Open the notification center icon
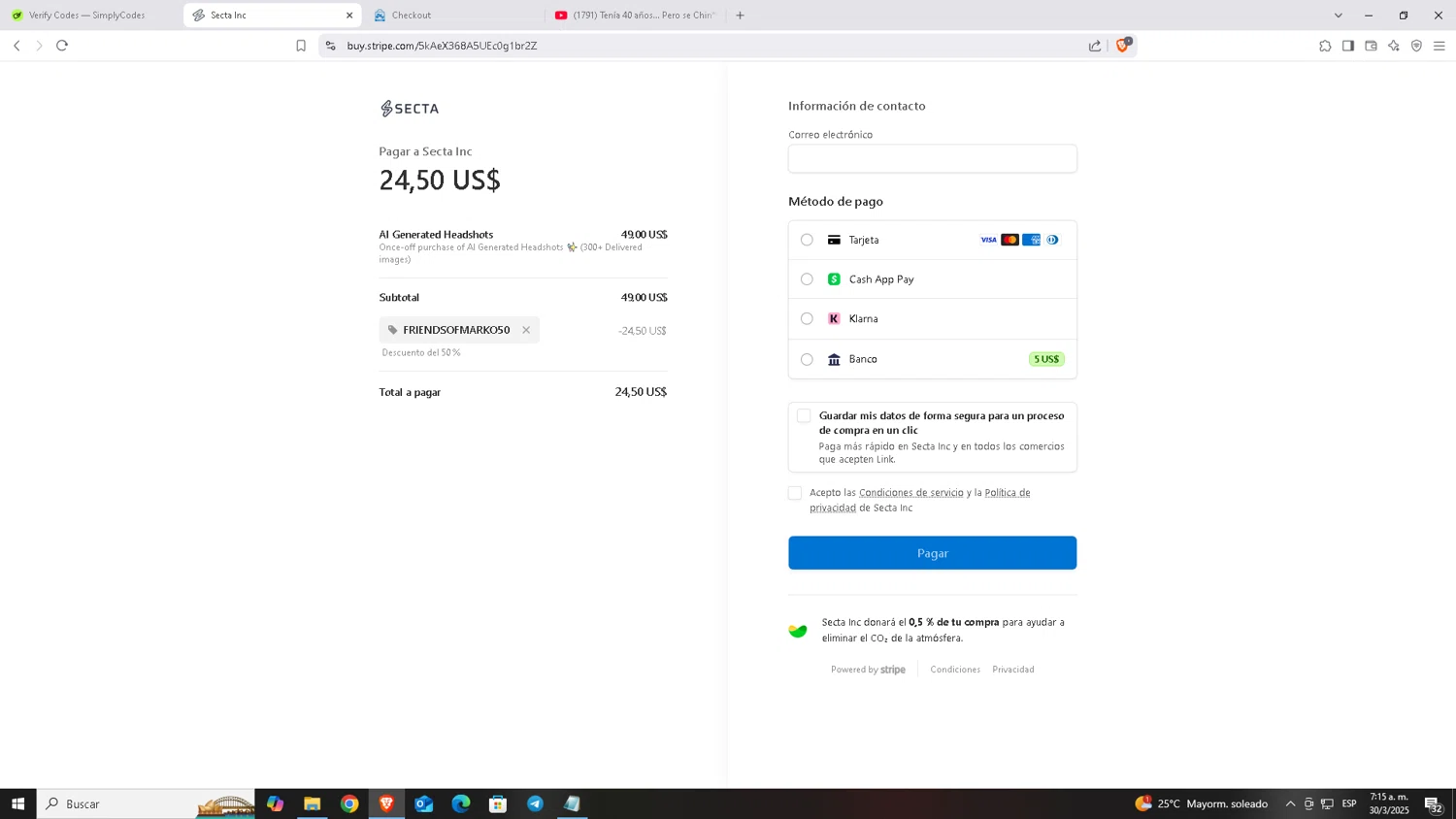 click(x=1434, y=804)
